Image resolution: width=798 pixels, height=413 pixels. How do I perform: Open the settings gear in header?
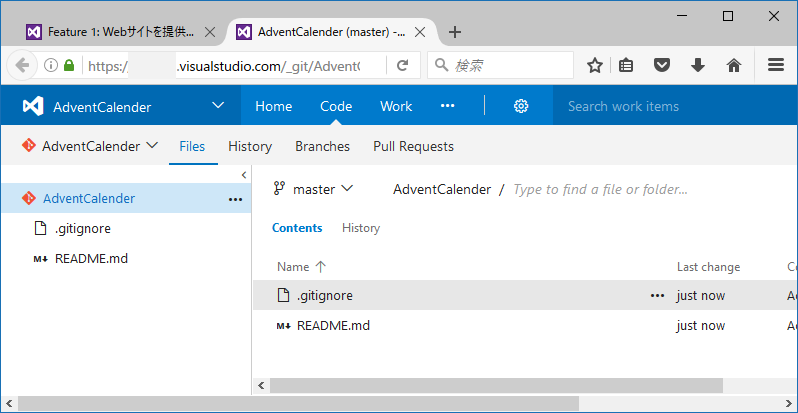[x=521, y=106]
